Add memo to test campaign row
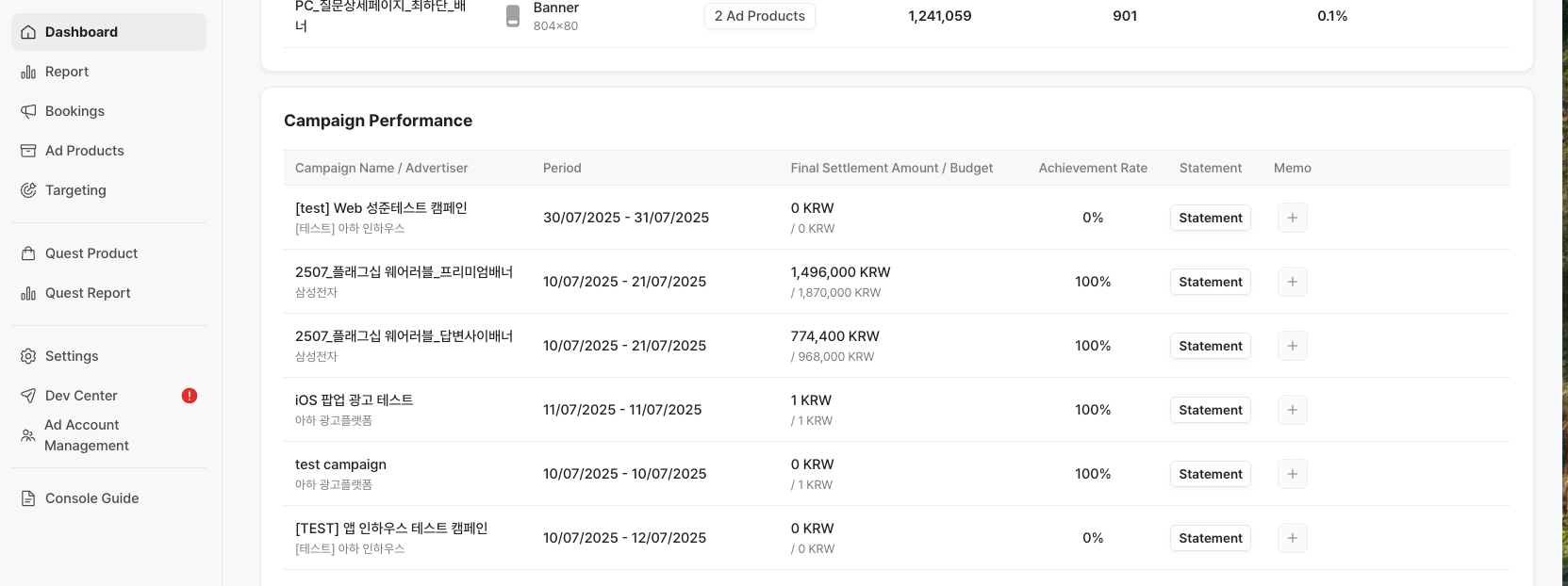This screenshot has height=586, width=1568. pos(1292,474)
